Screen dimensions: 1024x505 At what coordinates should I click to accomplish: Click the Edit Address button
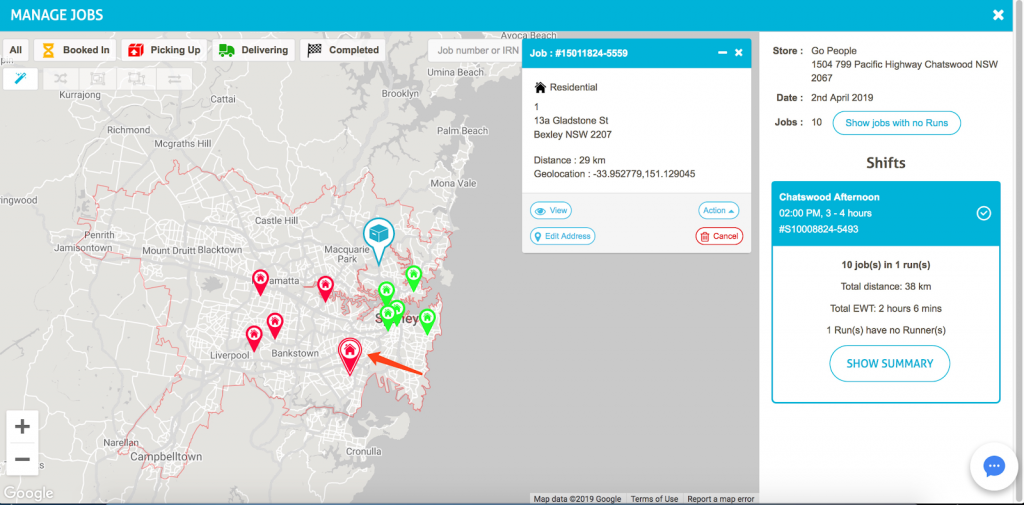point(562,236)
